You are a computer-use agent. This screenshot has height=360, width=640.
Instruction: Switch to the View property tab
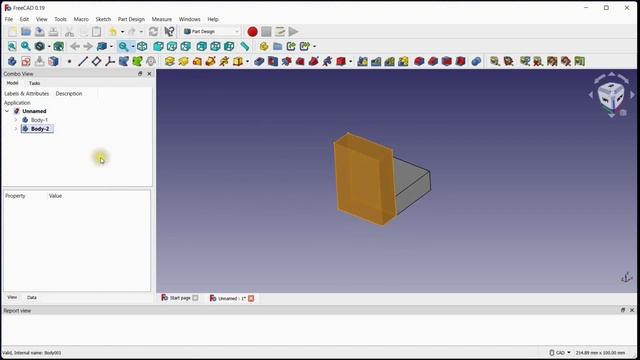click(12, 298)
